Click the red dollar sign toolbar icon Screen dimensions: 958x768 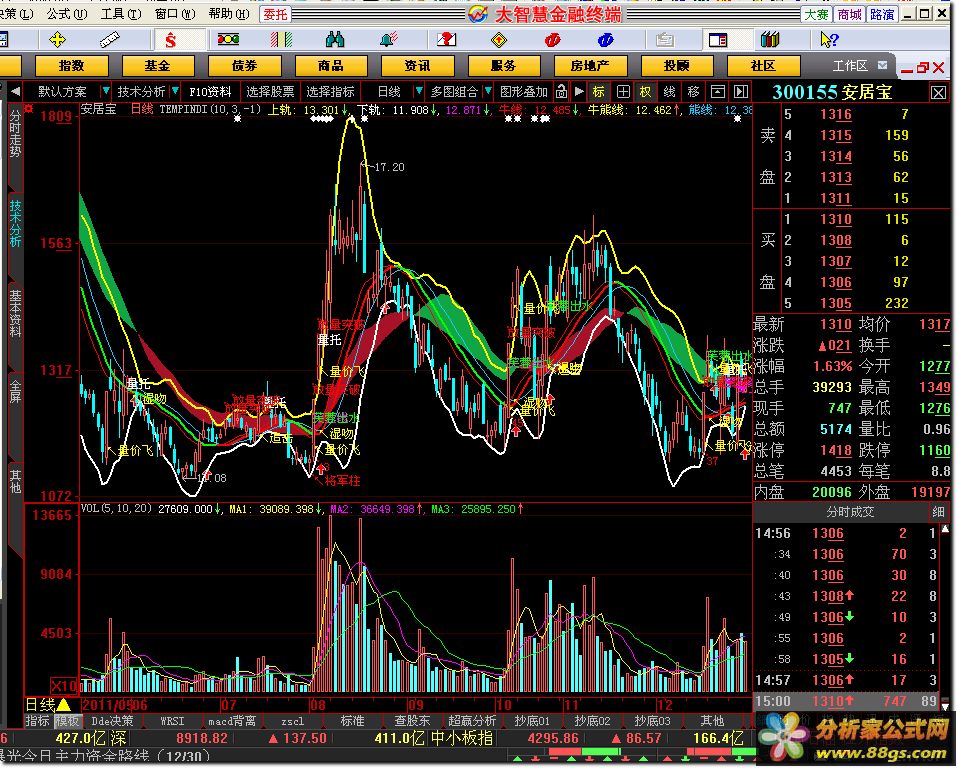170,40
